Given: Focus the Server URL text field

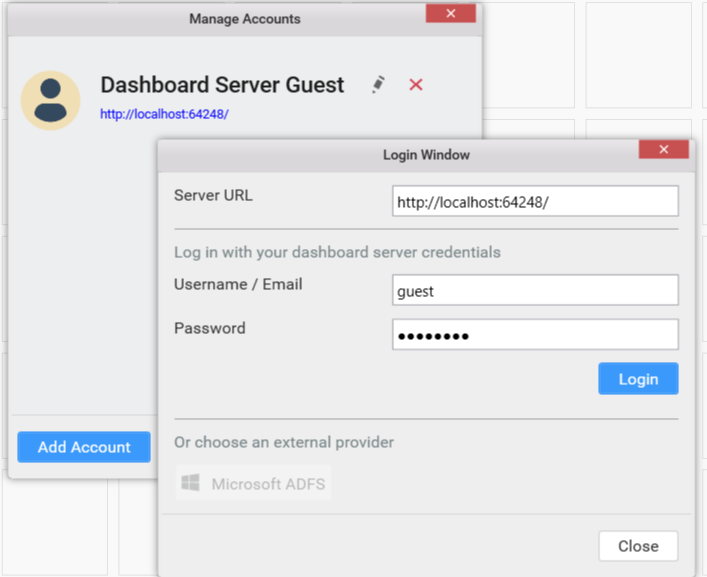Looking at the screenshot, I should (535, 201).
